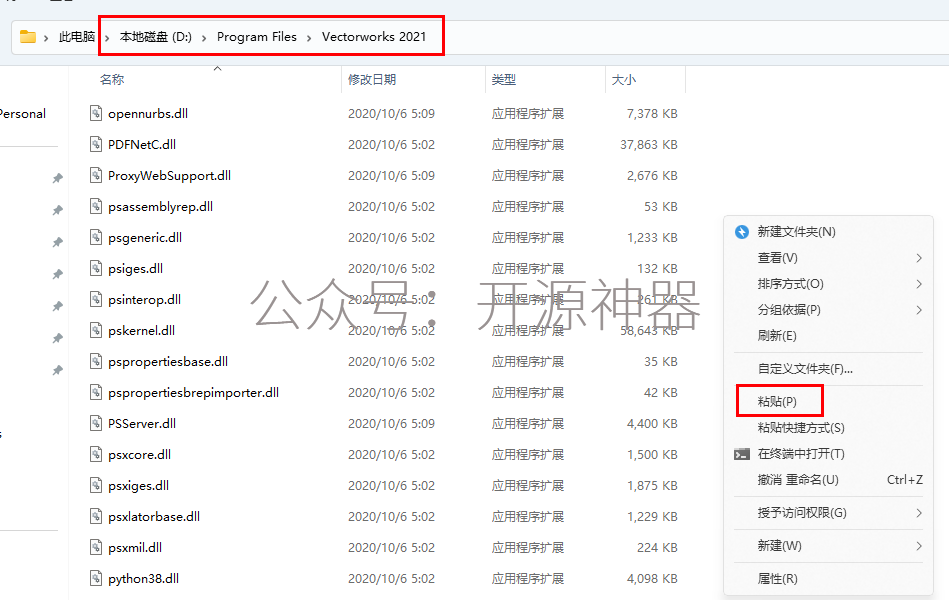The height and width of the screenshot is (600, 949).
Task: Click the psxcore.dll file icon
Action: 96,454
